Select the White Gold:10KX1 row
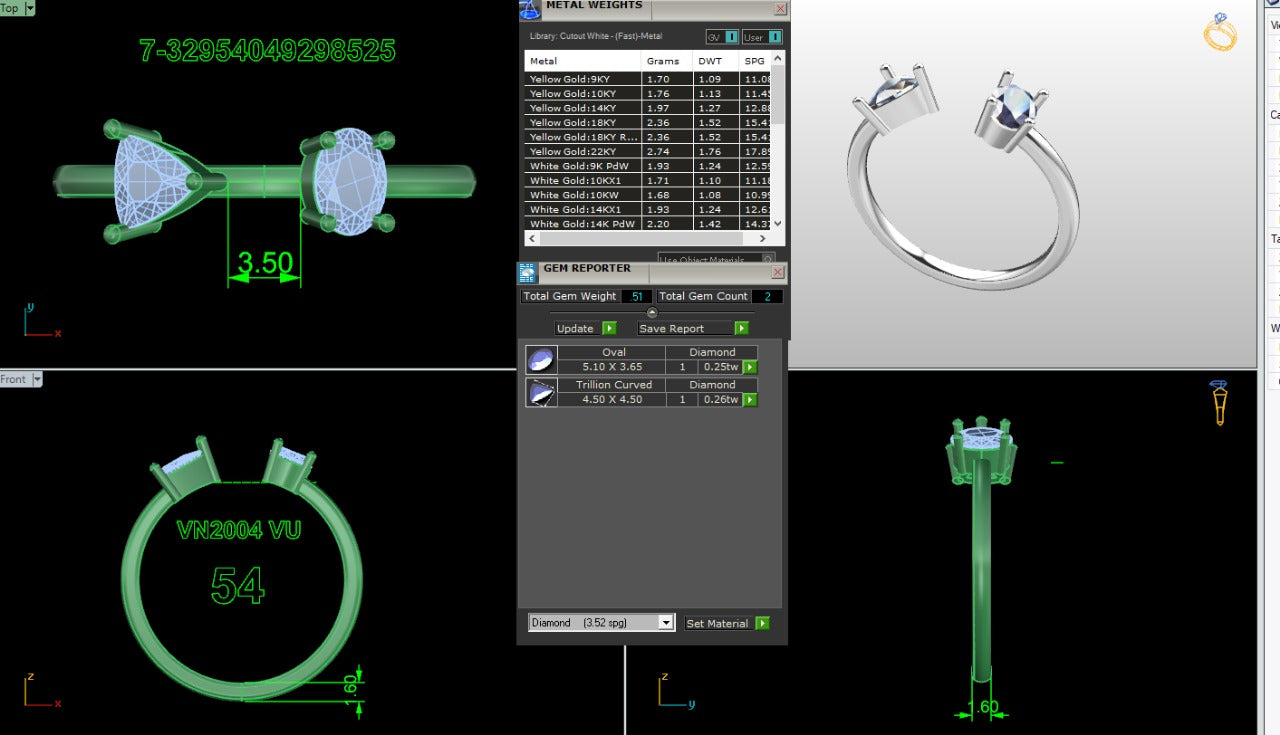The height and width of the screenshot is (735, 1280). click(647, 180)
